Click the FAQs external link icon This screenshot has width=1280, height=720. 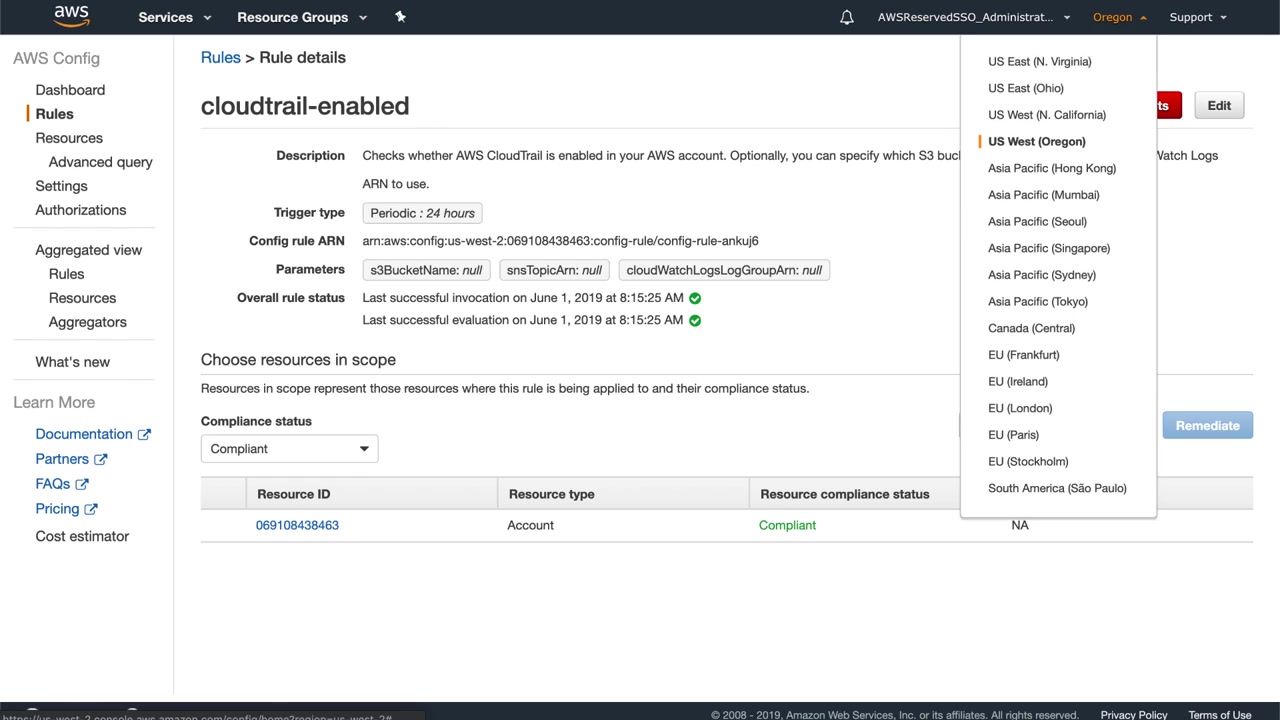point(82,484)
